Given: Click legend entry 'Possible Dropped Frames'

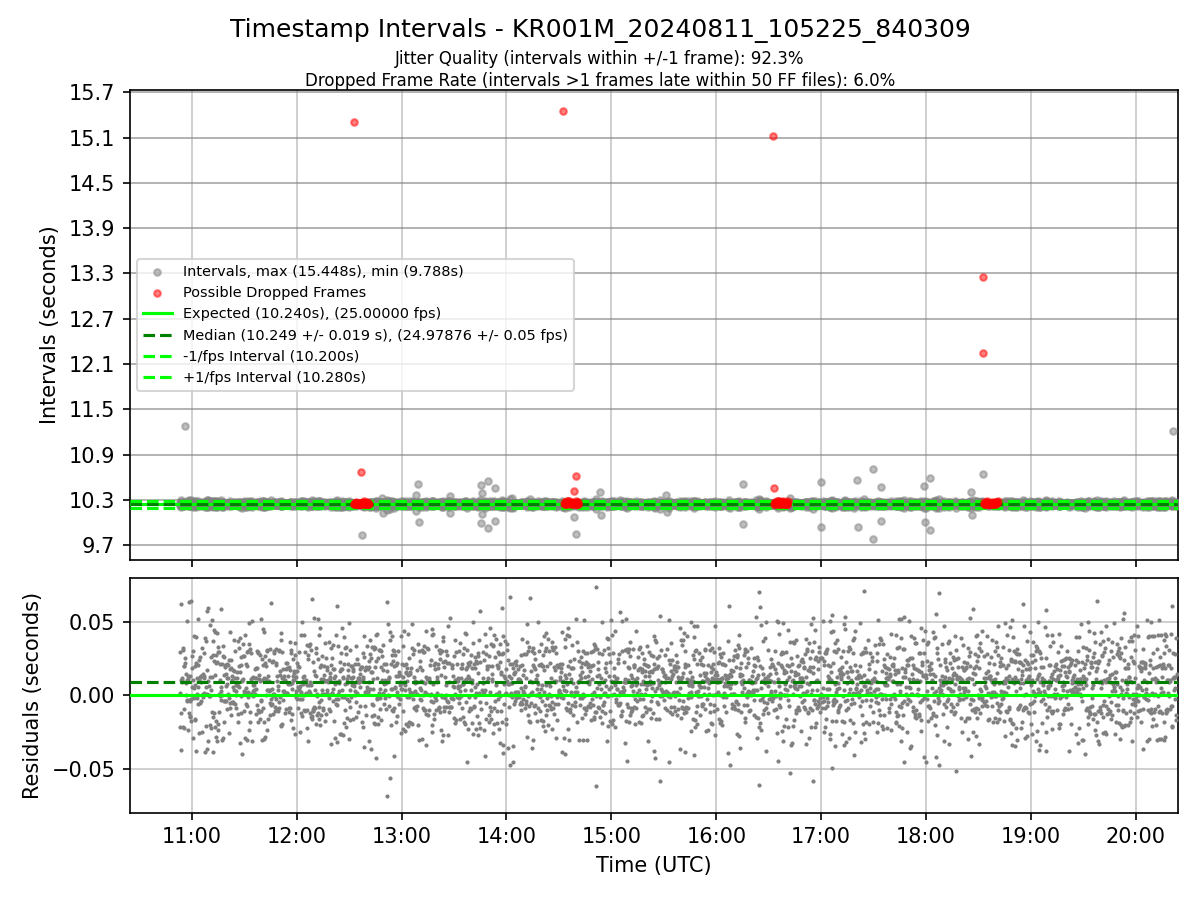Looking at the screenshot, I should (x=274, y=292).
